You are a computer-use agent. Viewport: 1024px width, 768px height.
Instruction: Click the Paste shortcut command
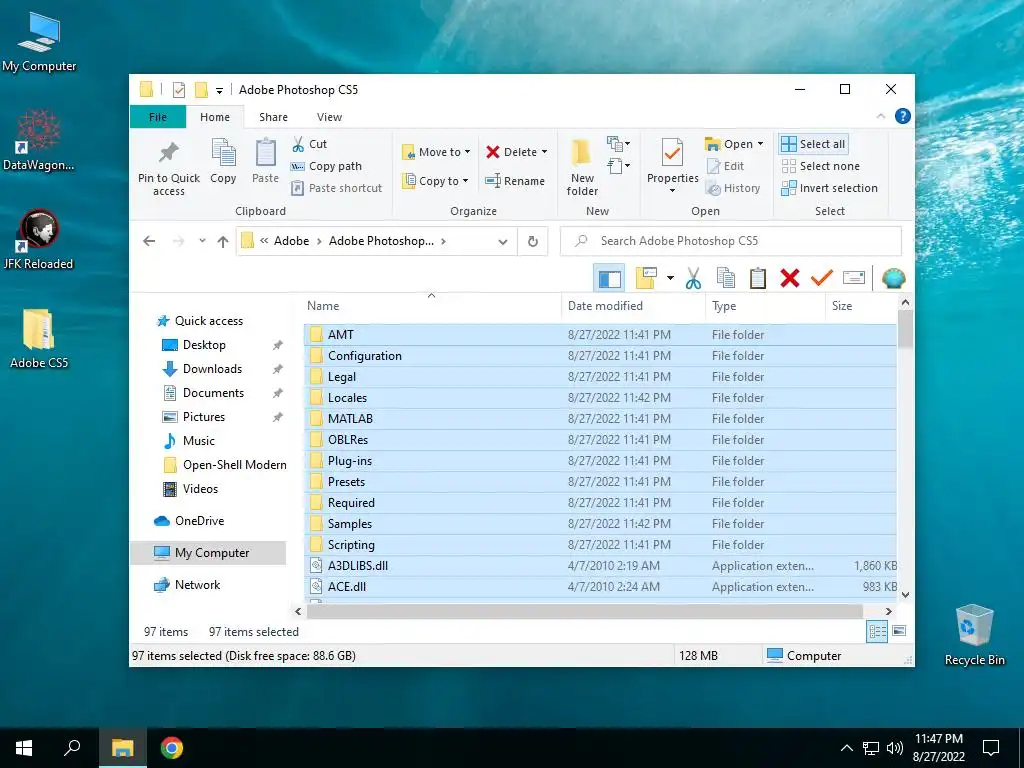tap(336, 188)
